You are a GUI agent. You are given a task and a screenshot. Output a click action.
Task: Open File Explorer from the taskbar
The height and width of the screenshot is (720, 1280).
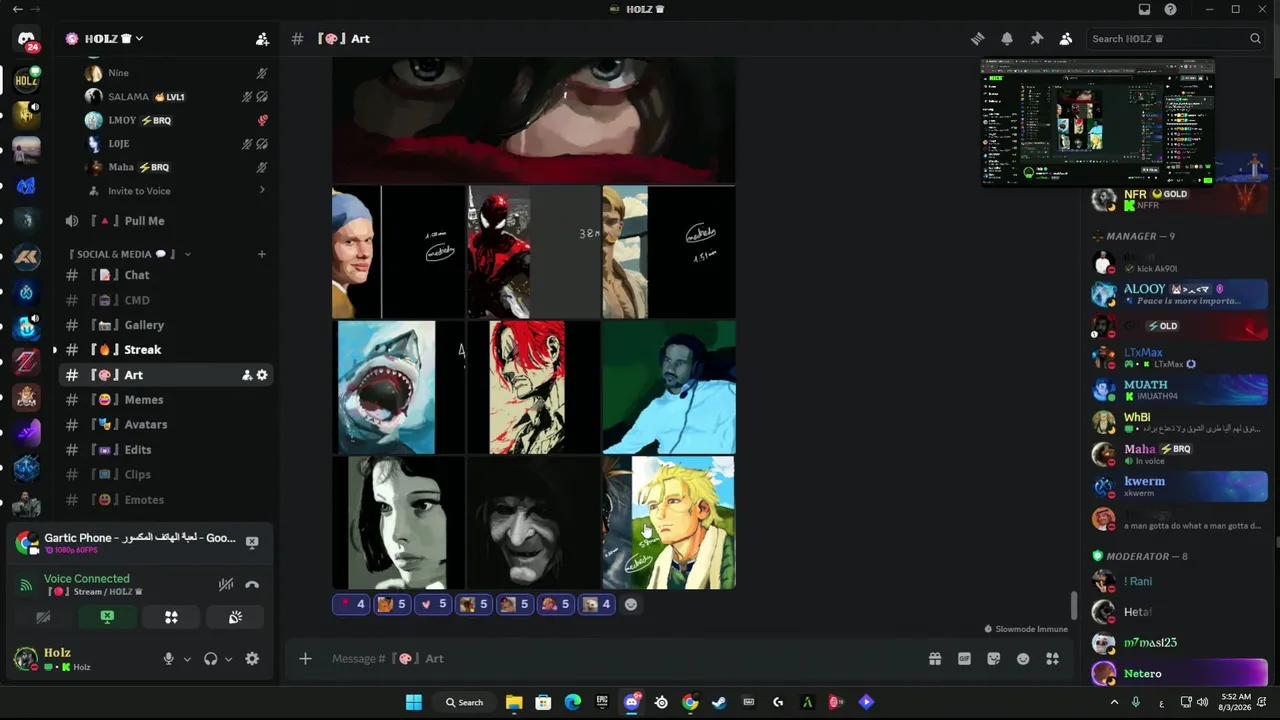click(514, 702)
